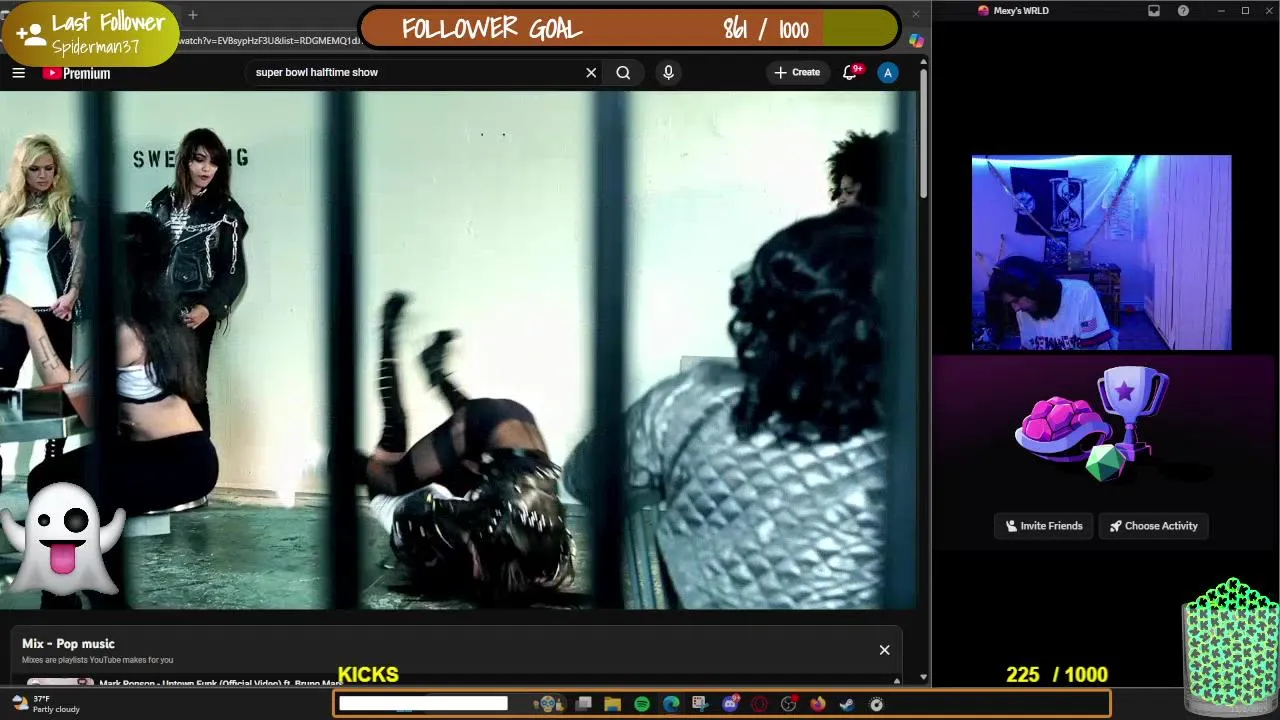
Task: Click the browser address bar URL
Action: 270,41
